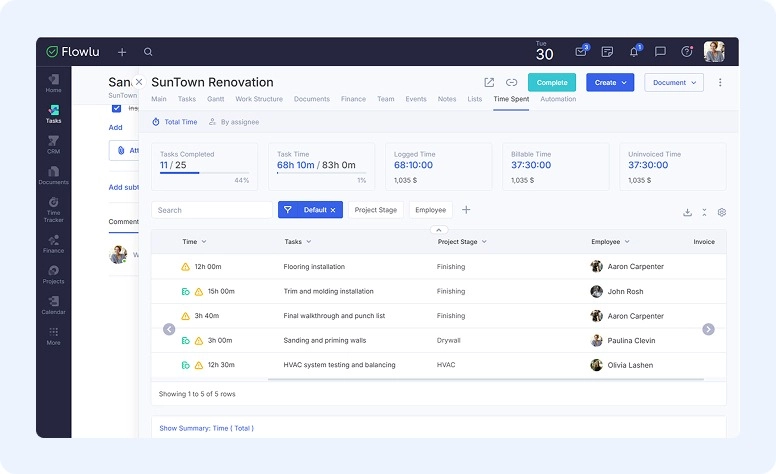Switch to the Work Structure tab
This screenshot has width=776, height=474.
[x=259, y=99]
